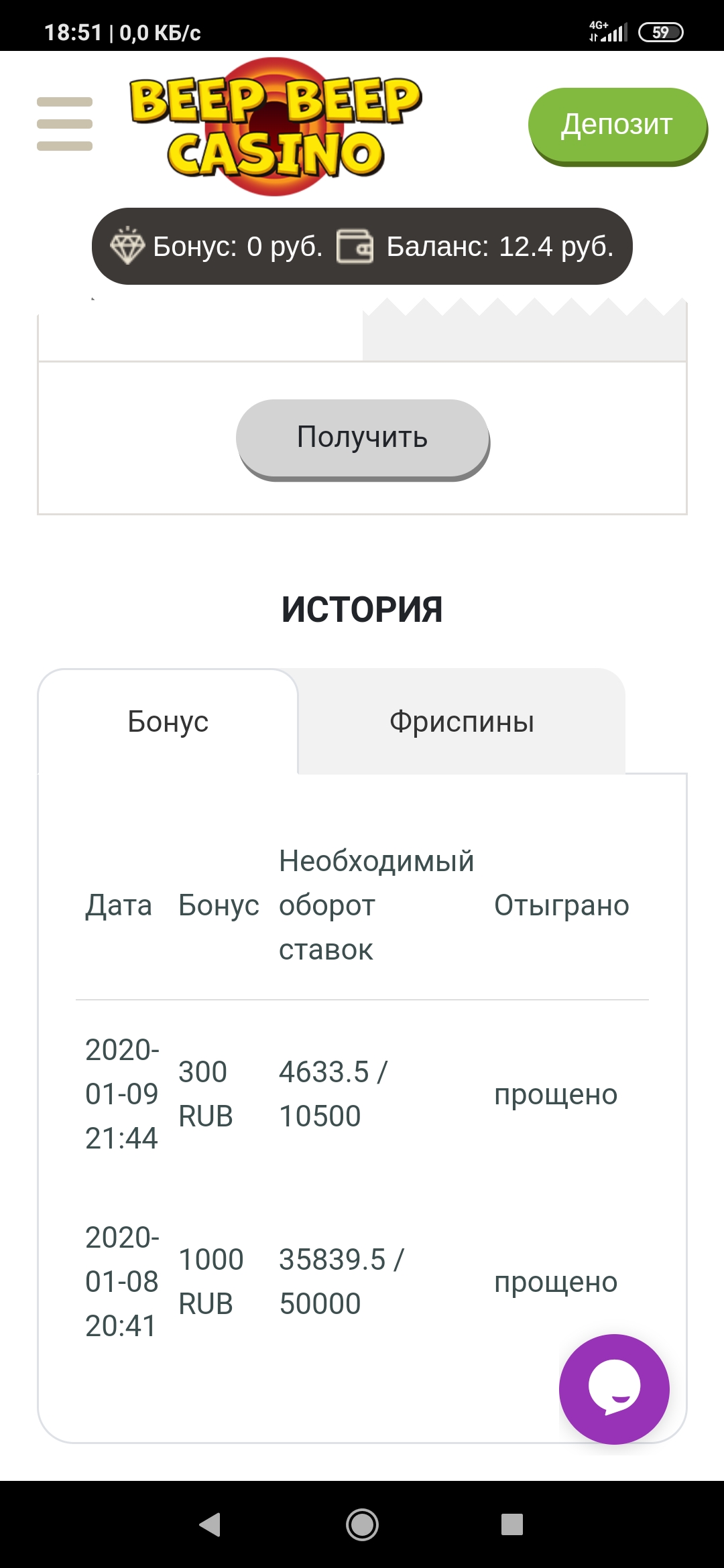This screenshot has width=724, height=1568.
Task: Select the 2020-01-09 bonus history row
Action: (x=121, y=1094)
